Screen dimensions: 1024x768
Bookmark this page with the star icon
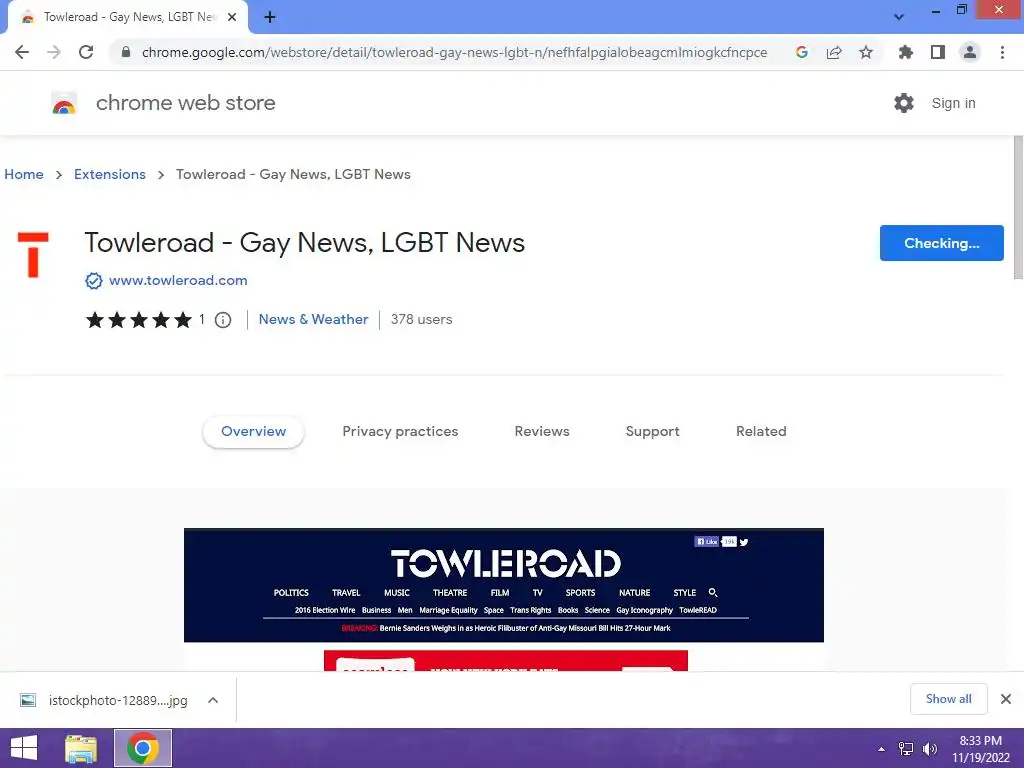[866, 52]
